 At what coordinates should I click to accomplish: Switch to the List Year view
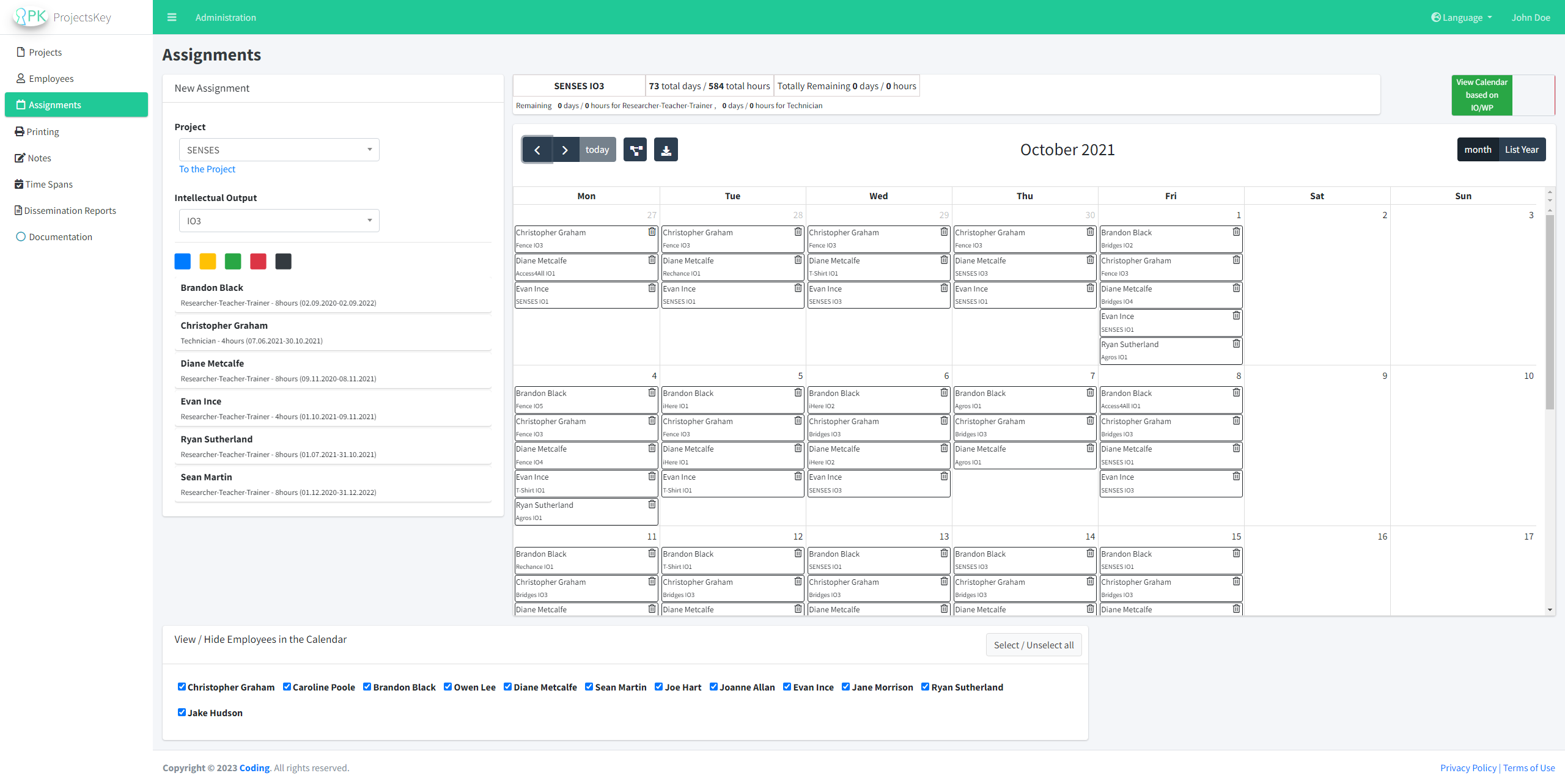[x=1522, y=150]
